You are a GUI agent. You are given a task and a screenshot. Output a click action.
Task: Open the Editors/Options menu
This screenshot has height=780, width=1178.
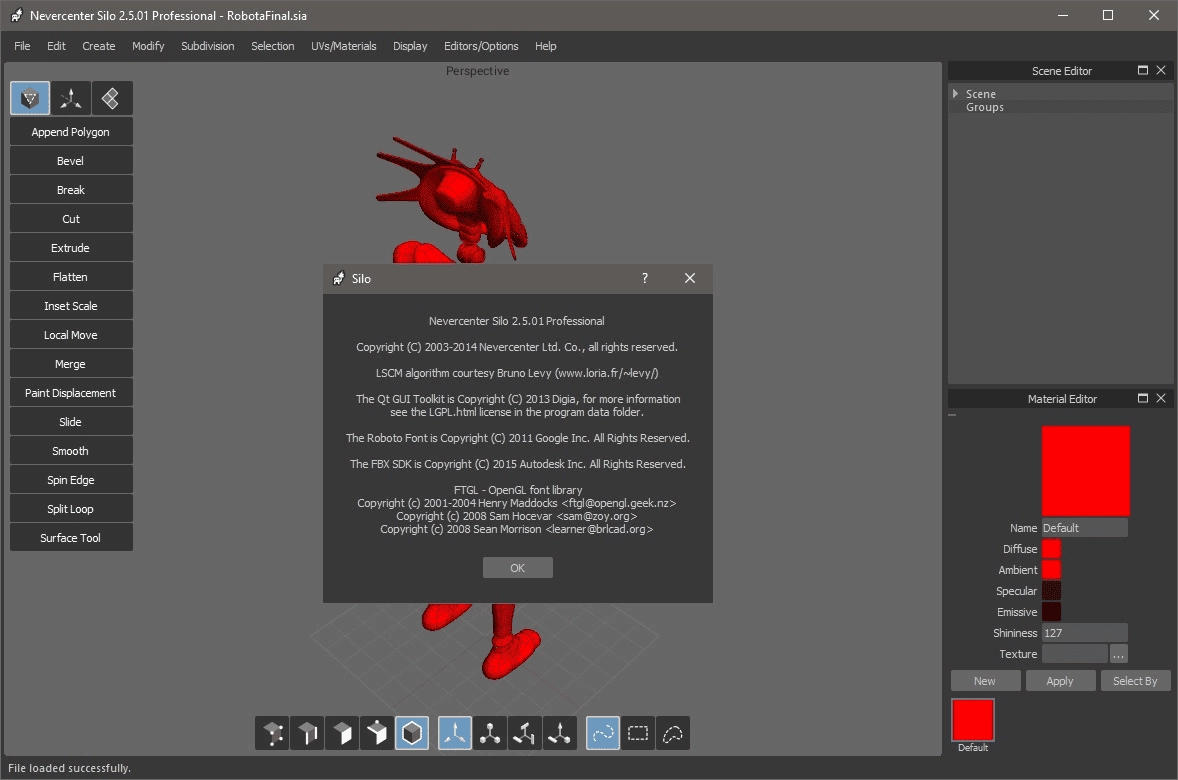tap(481, 46)
